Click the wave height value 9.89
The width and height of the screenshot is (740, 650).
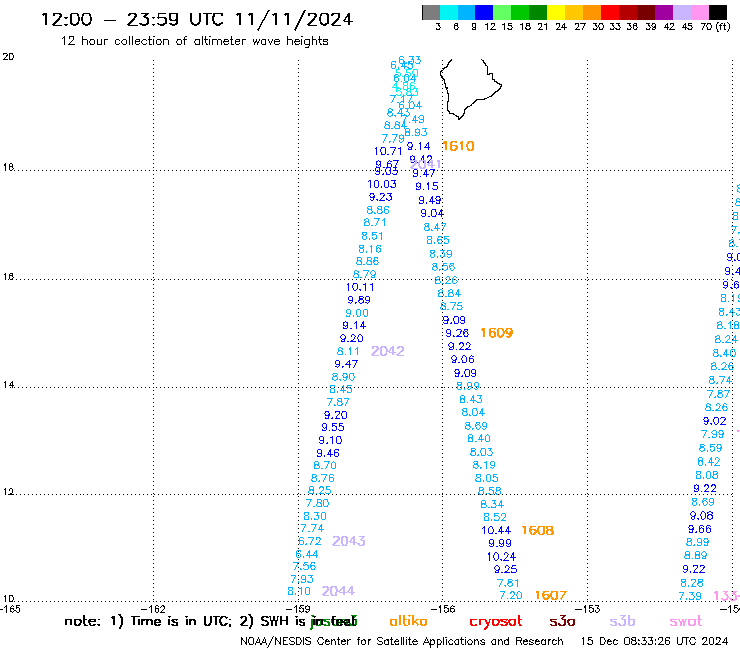(x=359, y=300)
